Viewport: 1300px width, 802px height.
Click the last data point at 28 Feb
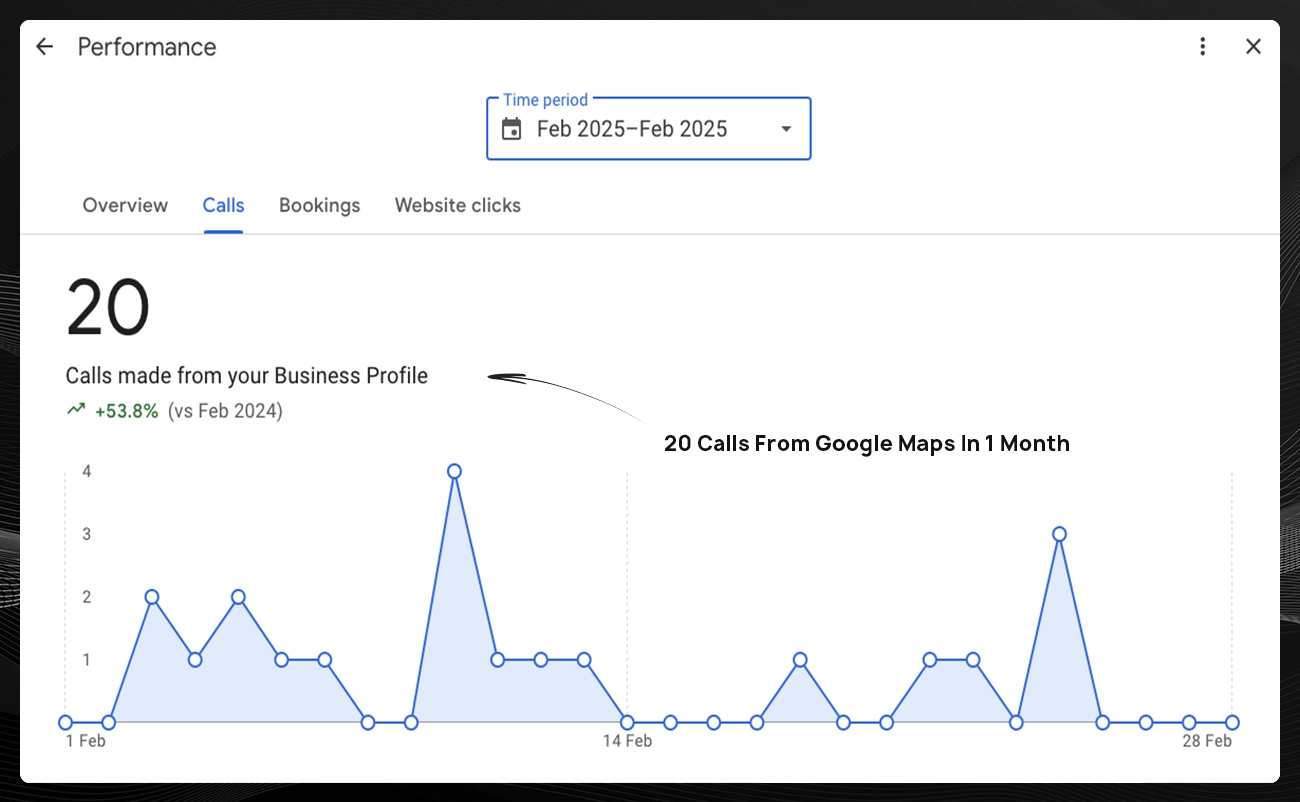[x=1232, y=722]
